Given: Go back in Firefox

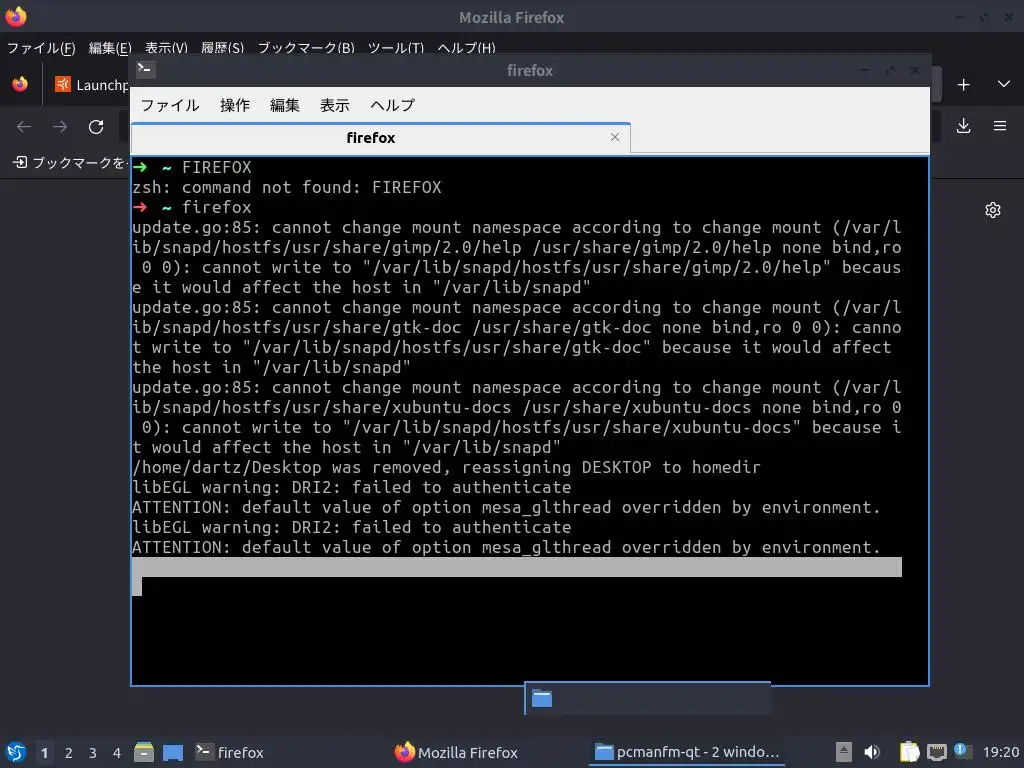Looking at the screenshot, I should [24, 127].
